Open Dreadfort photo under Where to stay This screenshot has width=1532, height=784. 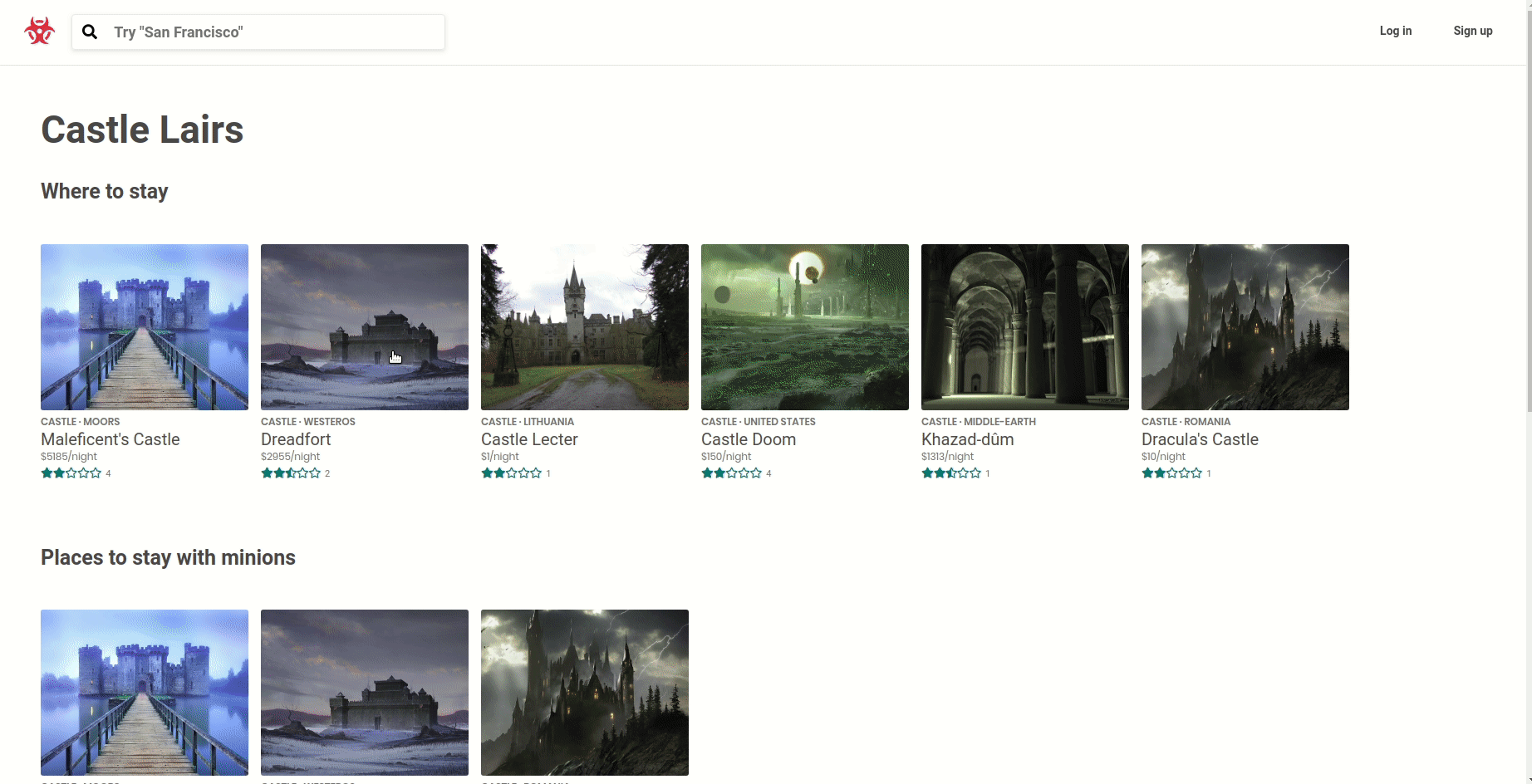365,327
